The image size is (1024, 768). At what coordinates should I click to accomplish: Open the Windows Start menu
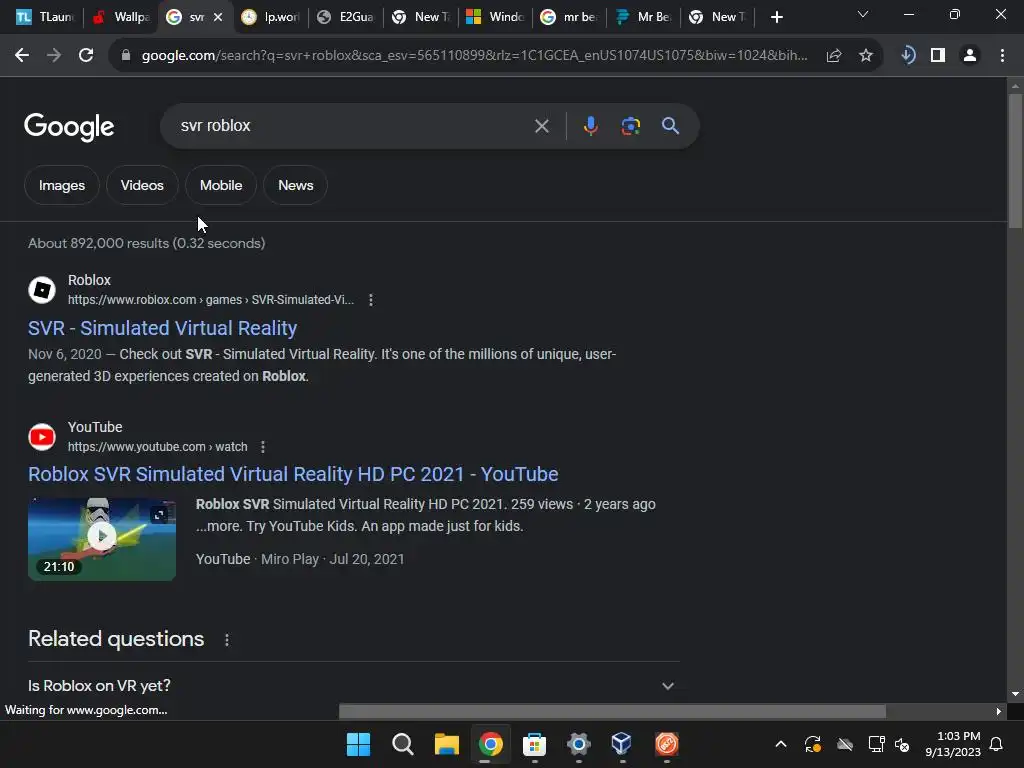point(358,744)
